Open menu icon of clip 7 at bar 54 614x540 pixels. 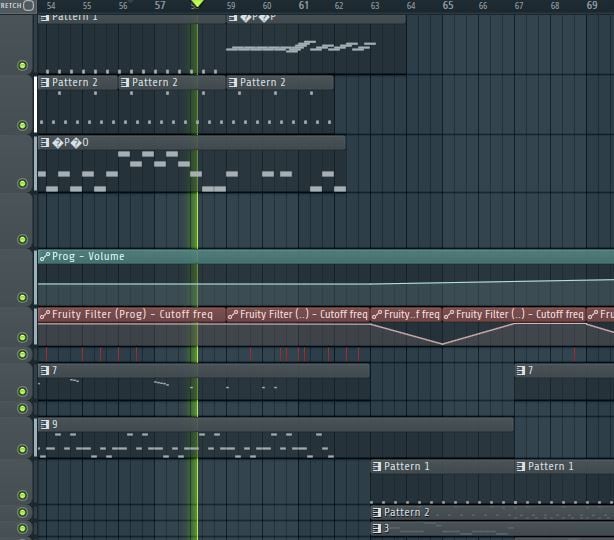pyautogui.click(x=45, y=370)
